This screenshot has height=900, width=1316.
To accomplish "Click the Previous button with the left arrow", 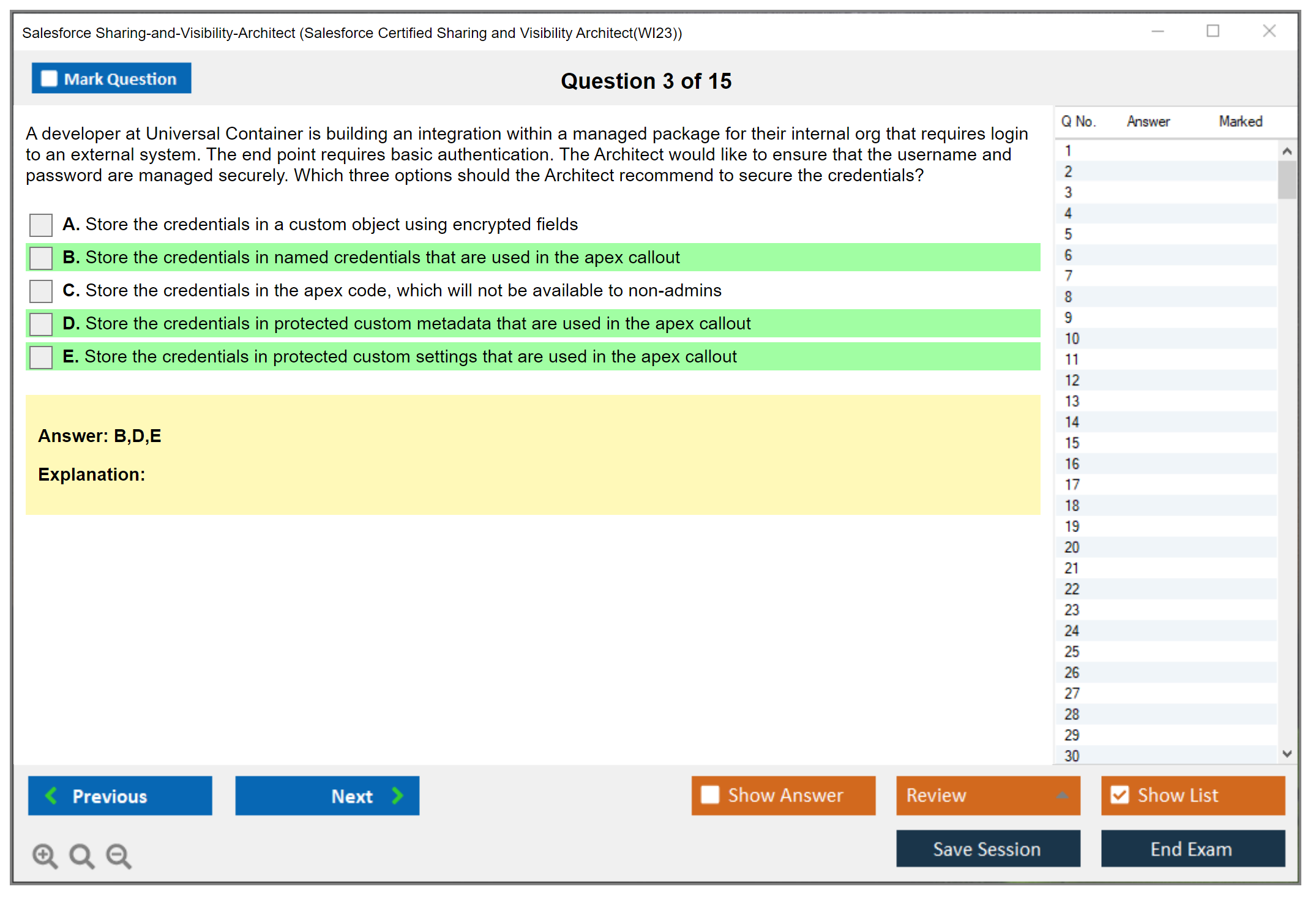I will pyautogui.click(x=120, y=795).
